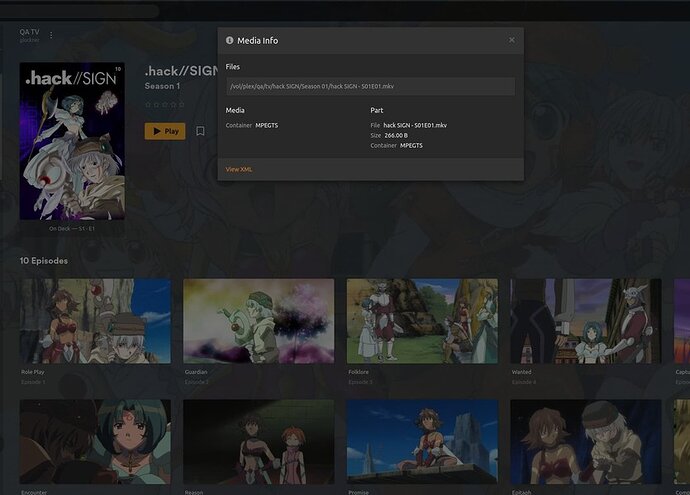Click the Season 1 subtitle
Viewport: 690px width, 495px height.
coord(162,86)
